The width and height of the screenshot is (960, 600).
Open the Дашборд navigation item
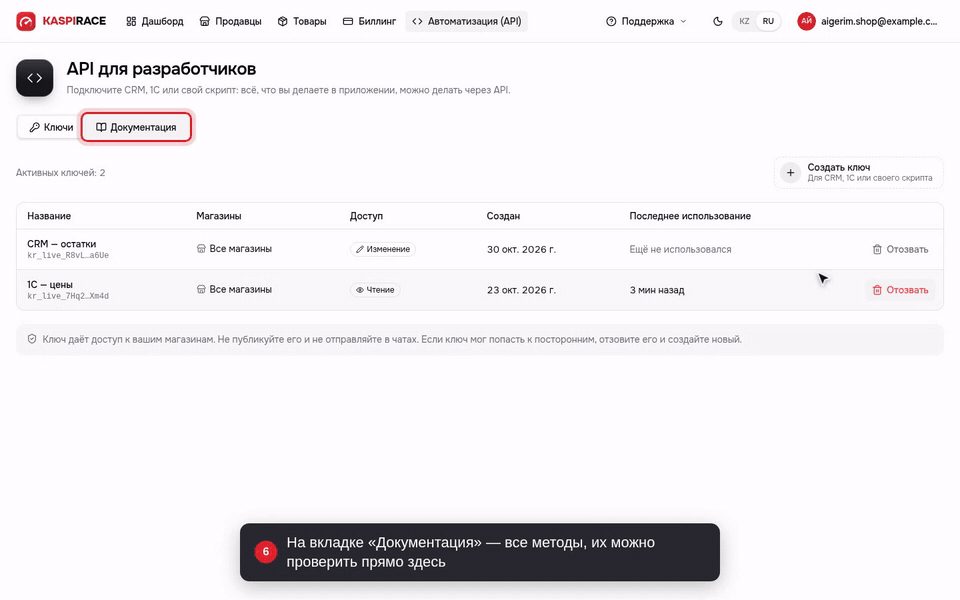click(155, 21)
